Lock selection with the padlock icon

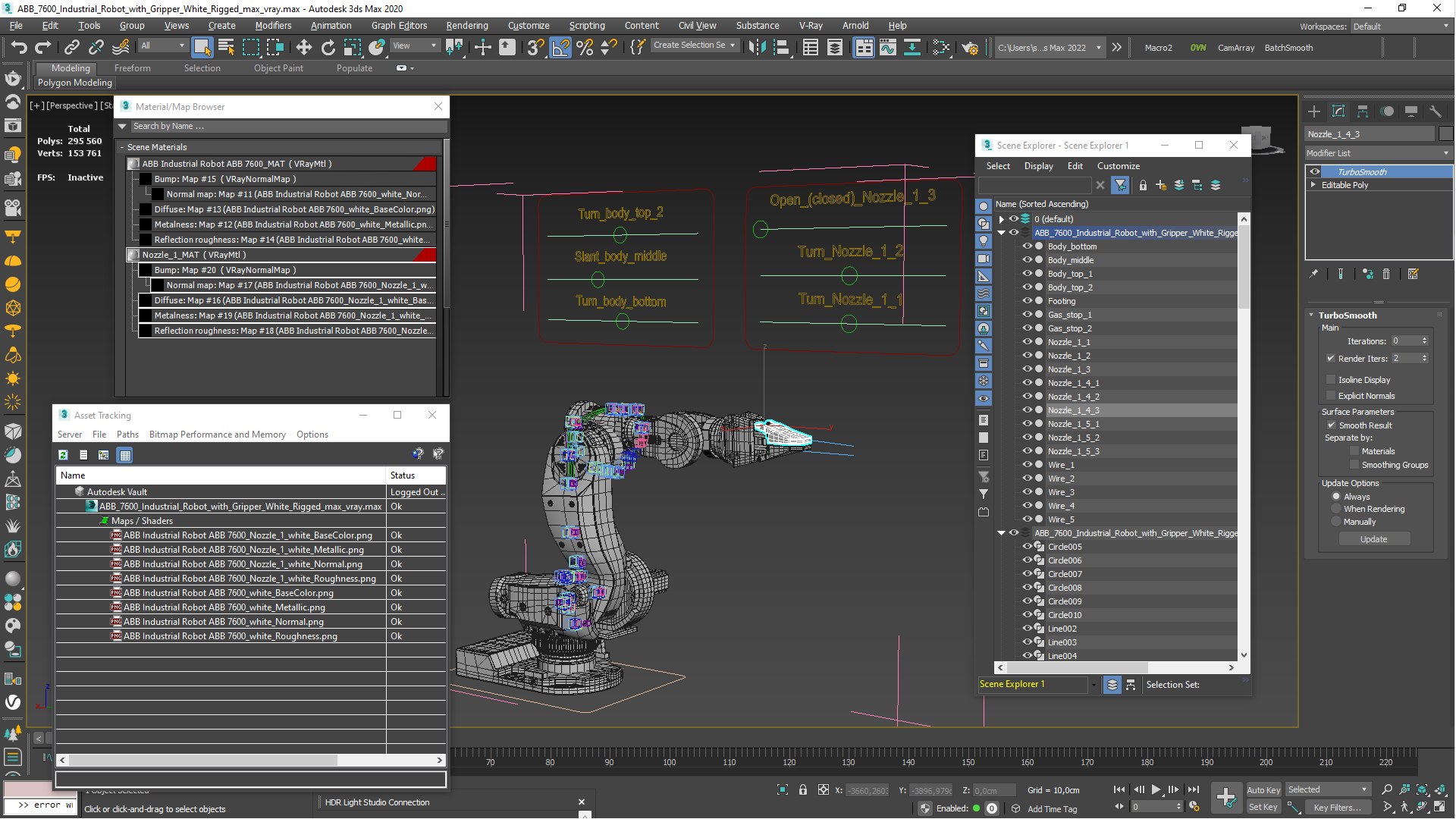click(x=803, y=789)
